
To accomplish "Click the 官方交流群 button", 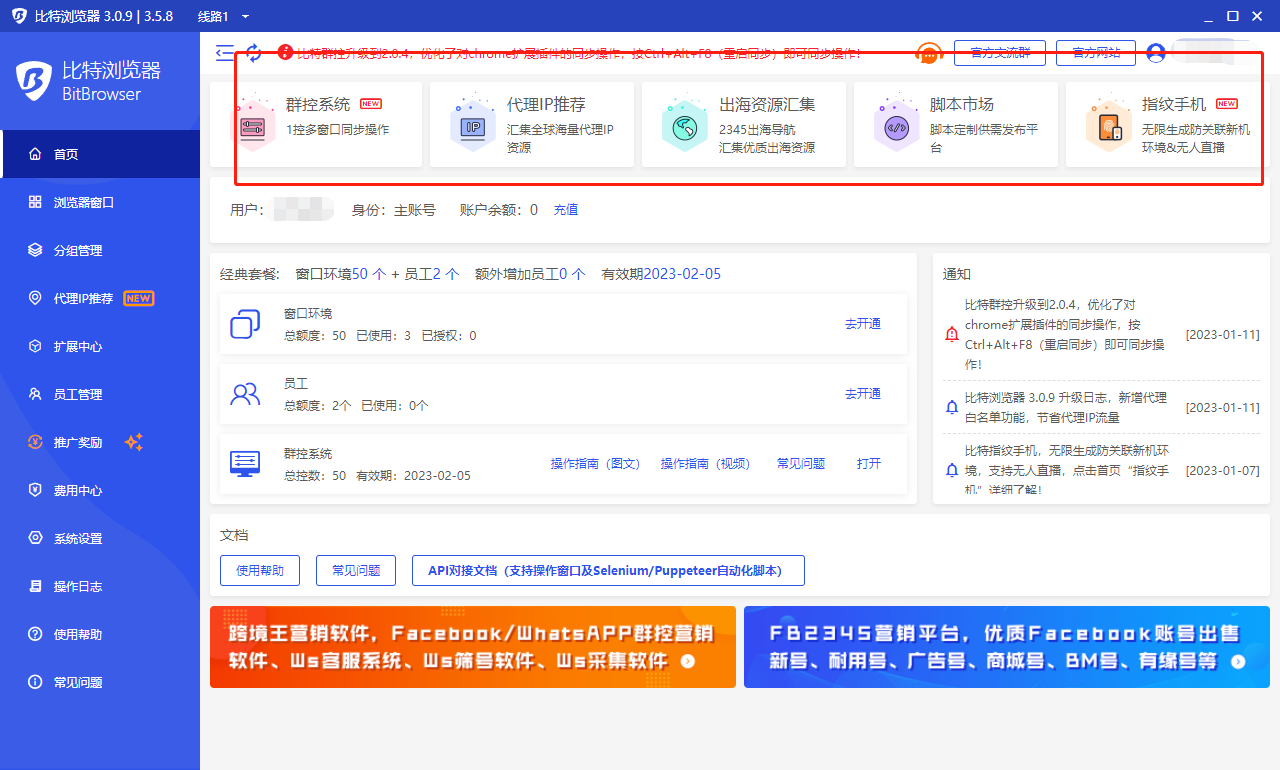I will coord(1000,53).
